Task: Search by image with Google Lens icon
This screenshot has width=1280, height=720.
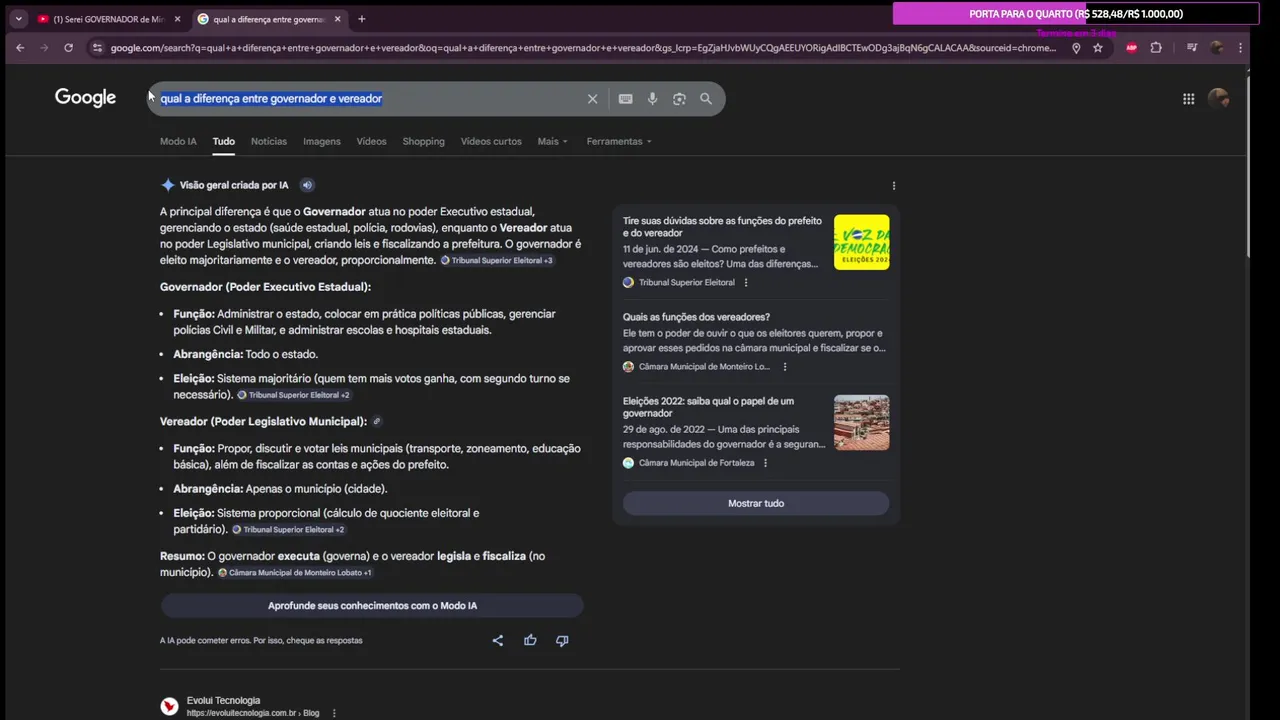Action: coord(679,99)
